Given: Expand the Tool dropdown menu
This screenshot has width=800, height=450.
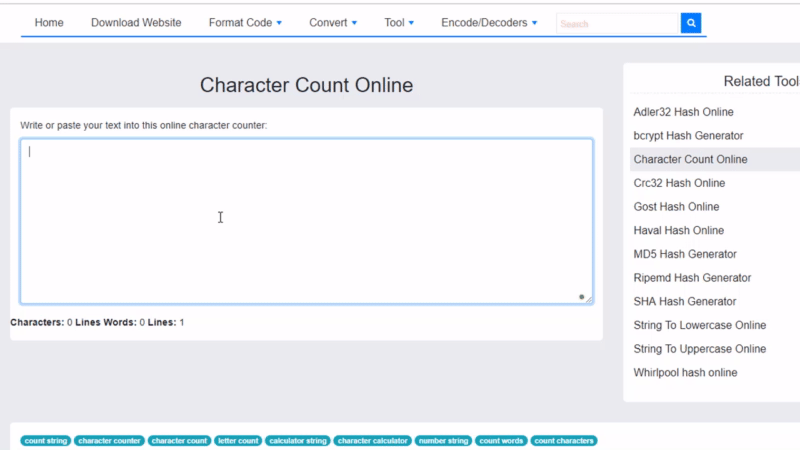Looking at the screenshot, I should (x=399, y=23).
